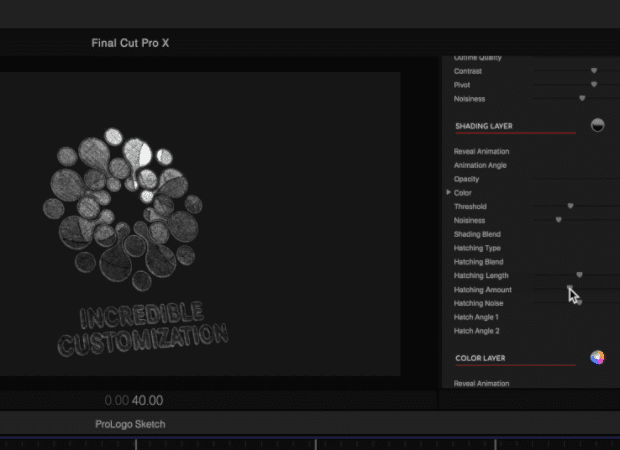Click the INCREDIBLE CUSTOMIZATION text in viewer
620x450 pixels.
pyautogui.click(x=142, y=329)
